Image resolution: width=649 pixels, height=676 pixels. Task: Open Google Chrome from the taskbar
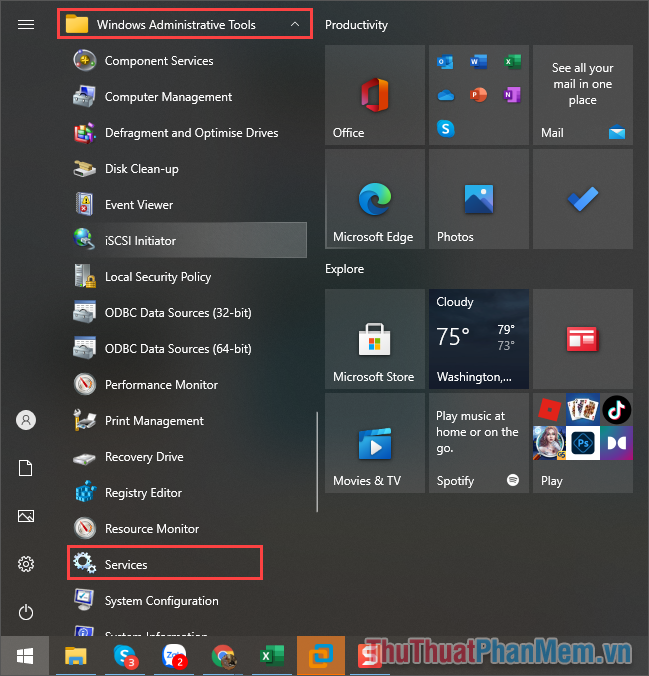223,656
